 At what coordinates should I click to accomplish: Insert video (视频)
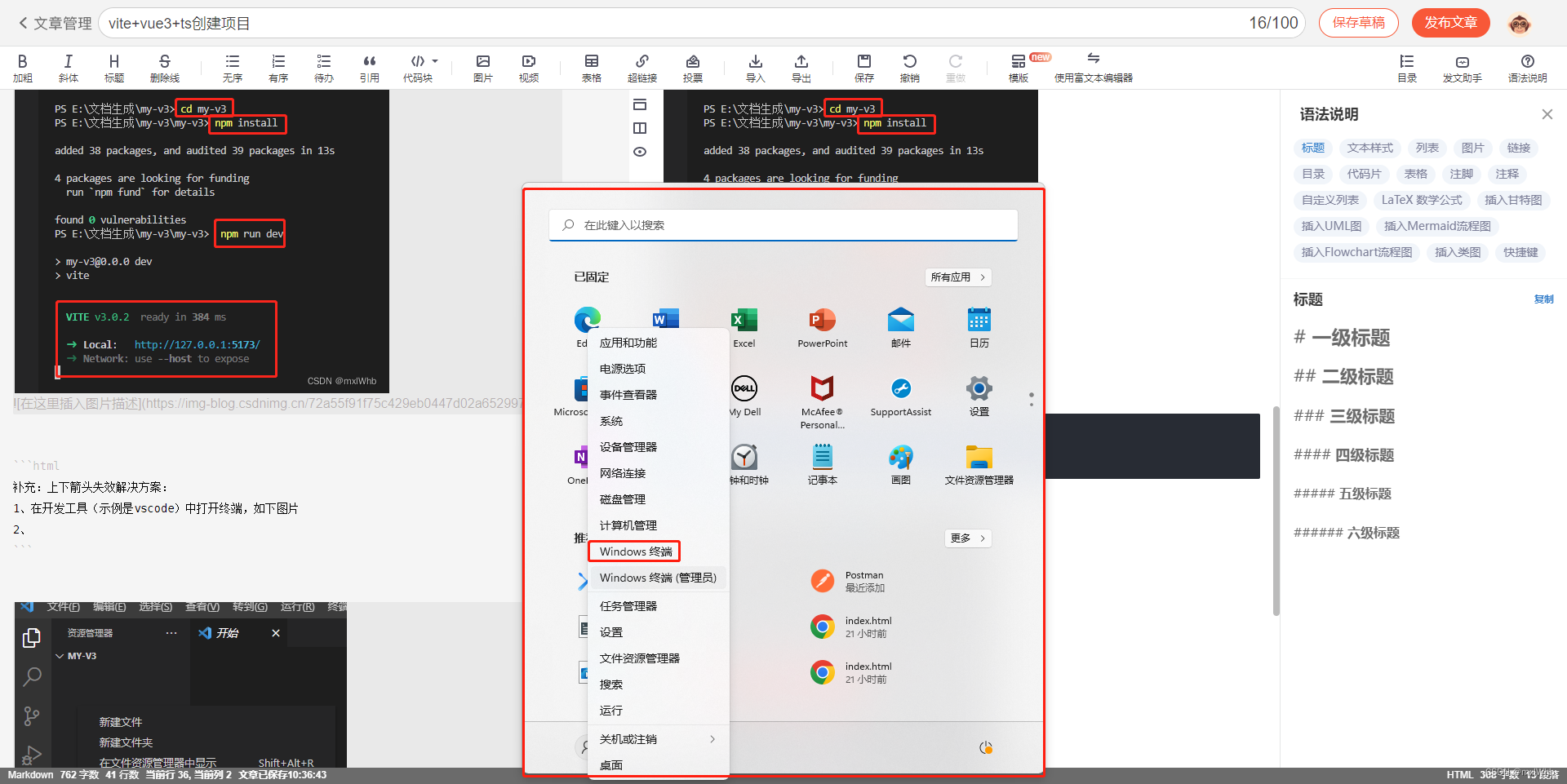[529, 69]
